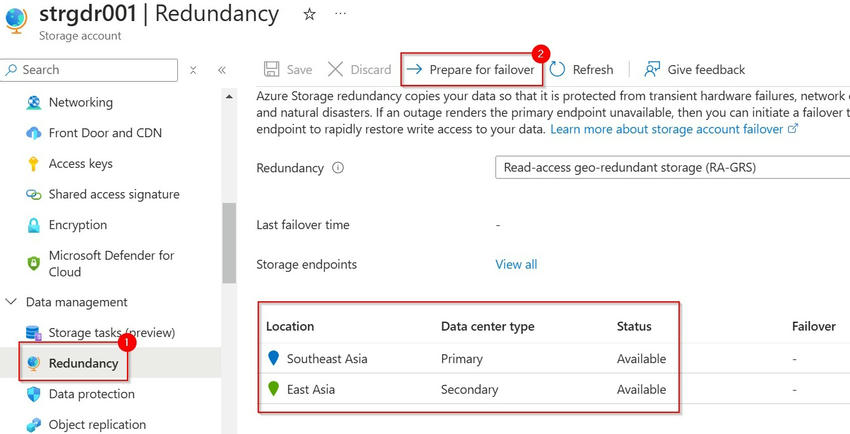This screenshot has height=434, width=850.
Task: Select Front Door and CDN menu item
Action: point(105,133)
